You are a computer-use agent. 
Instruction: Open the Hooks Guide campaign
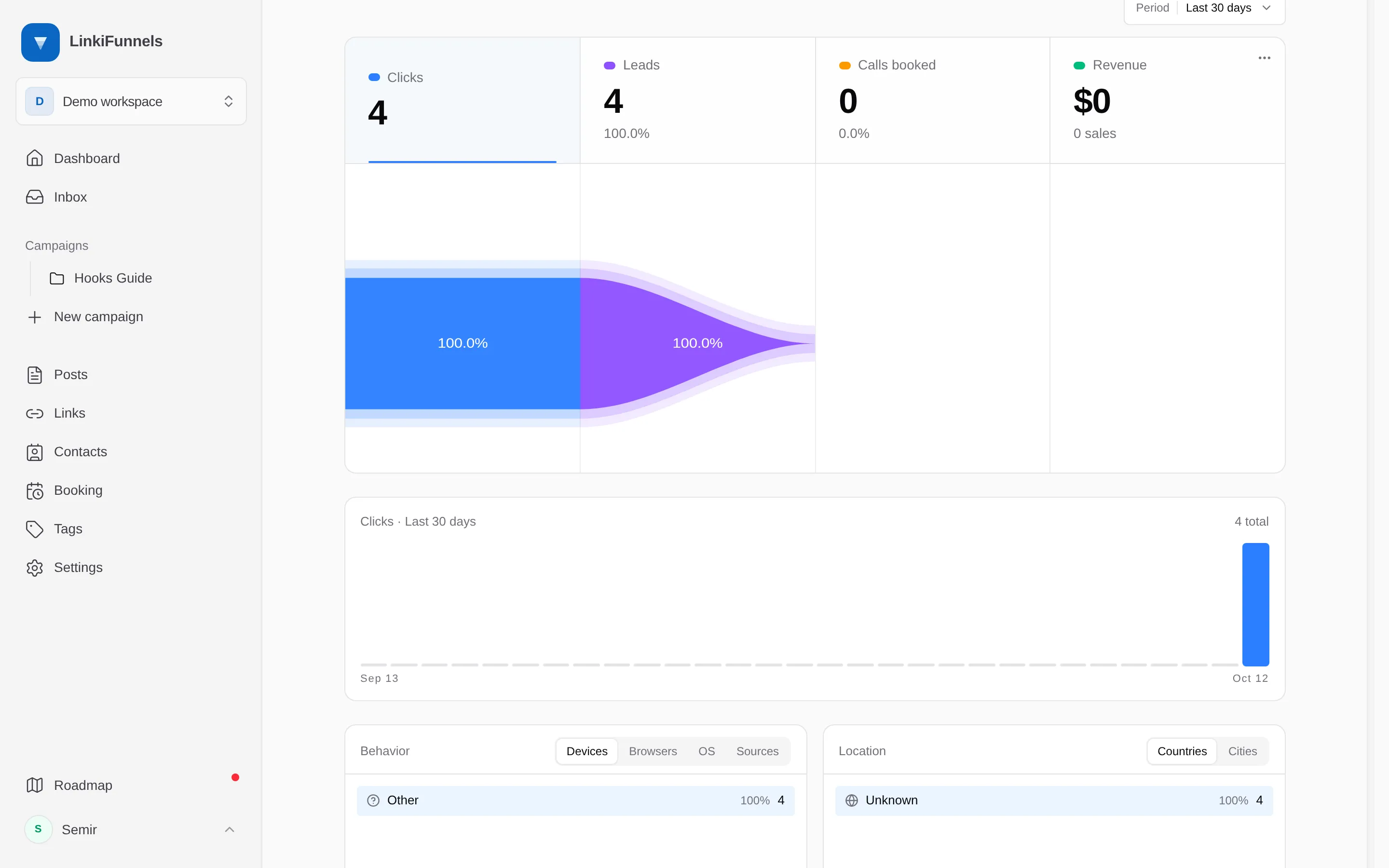pos(112,278)
